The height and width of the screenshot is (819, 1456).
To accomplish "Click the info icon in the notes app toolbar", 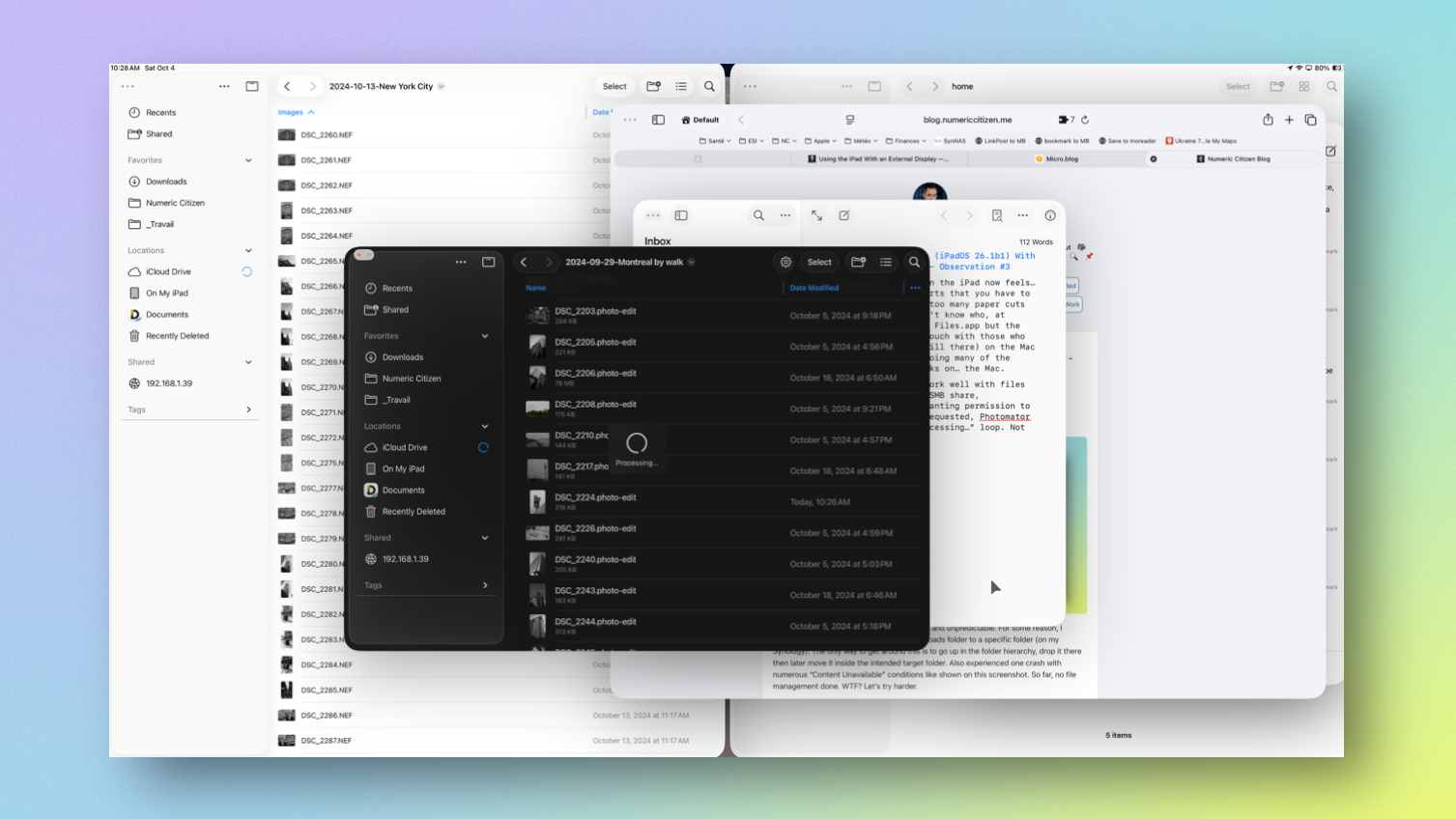I will click(x=1050, y=215).
